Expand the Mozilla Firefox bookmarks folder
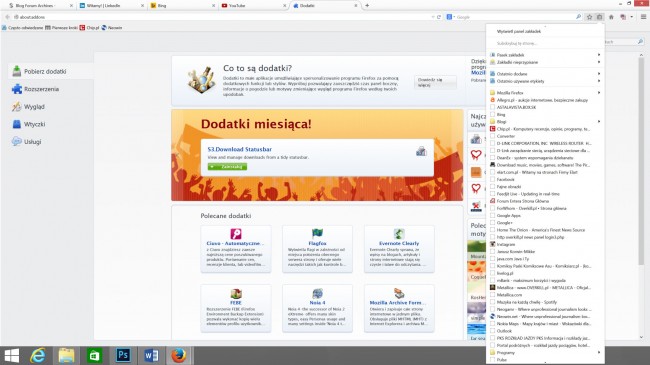This screenshot has width=650, height=365. [545, 93]
